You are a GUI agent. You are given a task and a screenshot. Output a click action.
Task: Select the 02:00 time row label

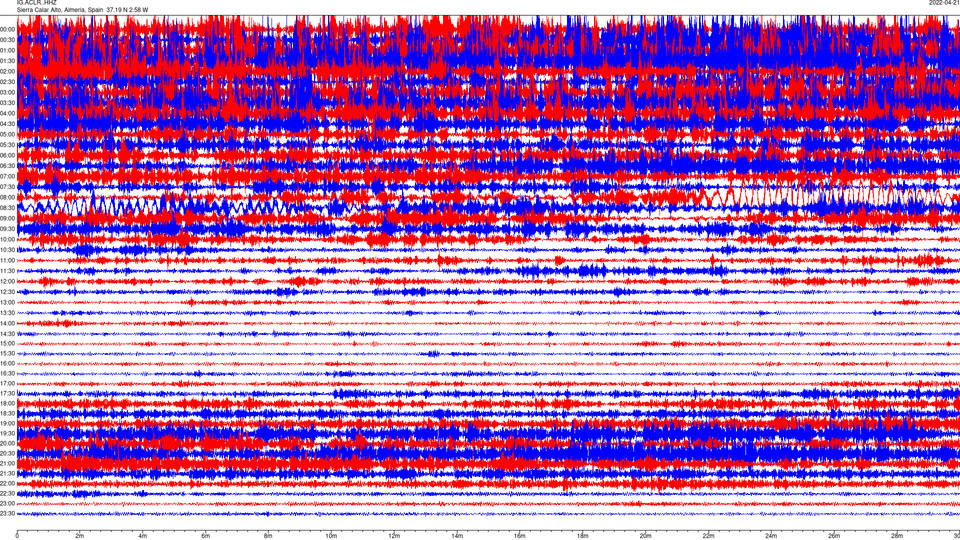[x=7, y=71]
